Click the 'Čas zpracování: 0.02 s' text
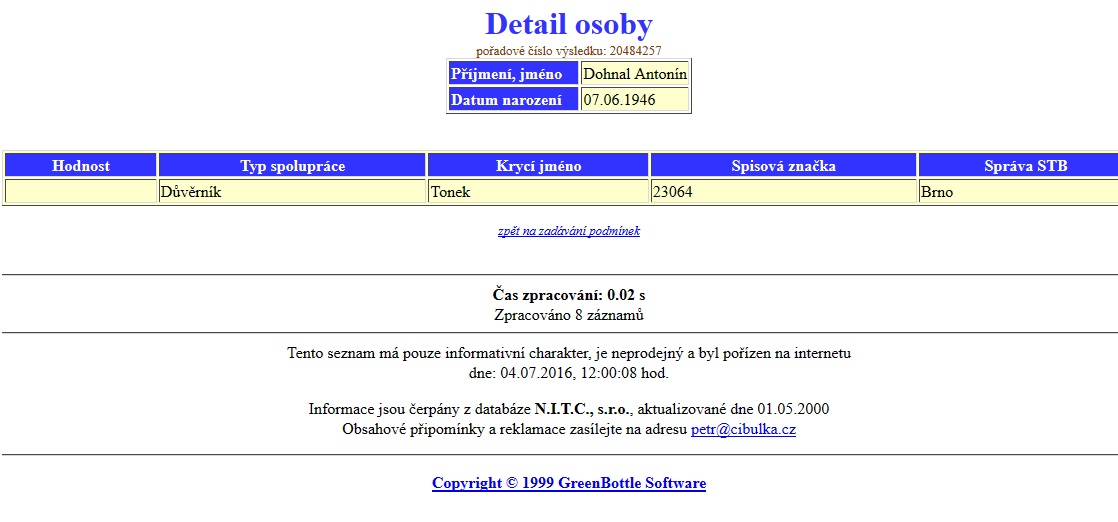 (568, 295)
